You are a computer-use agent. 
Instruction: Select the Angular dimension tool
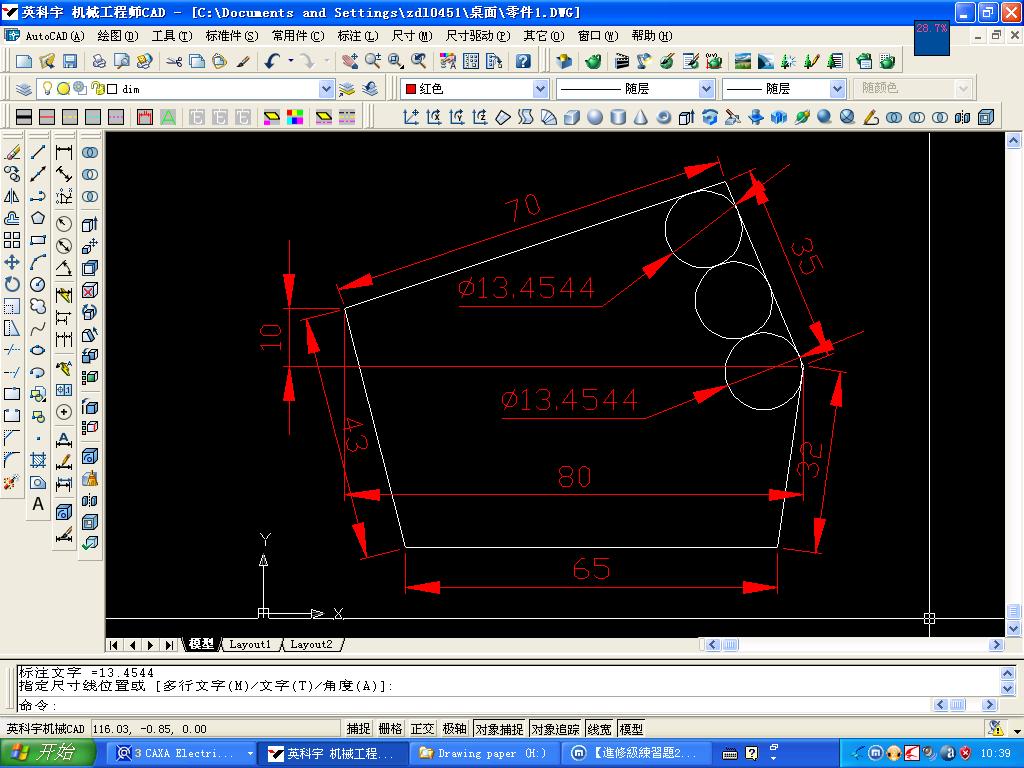(64, 268)
